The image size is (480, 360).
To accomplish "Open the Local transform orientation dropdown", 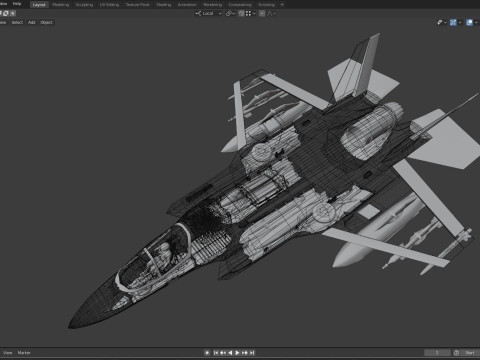I will click(x=208, y=13).
